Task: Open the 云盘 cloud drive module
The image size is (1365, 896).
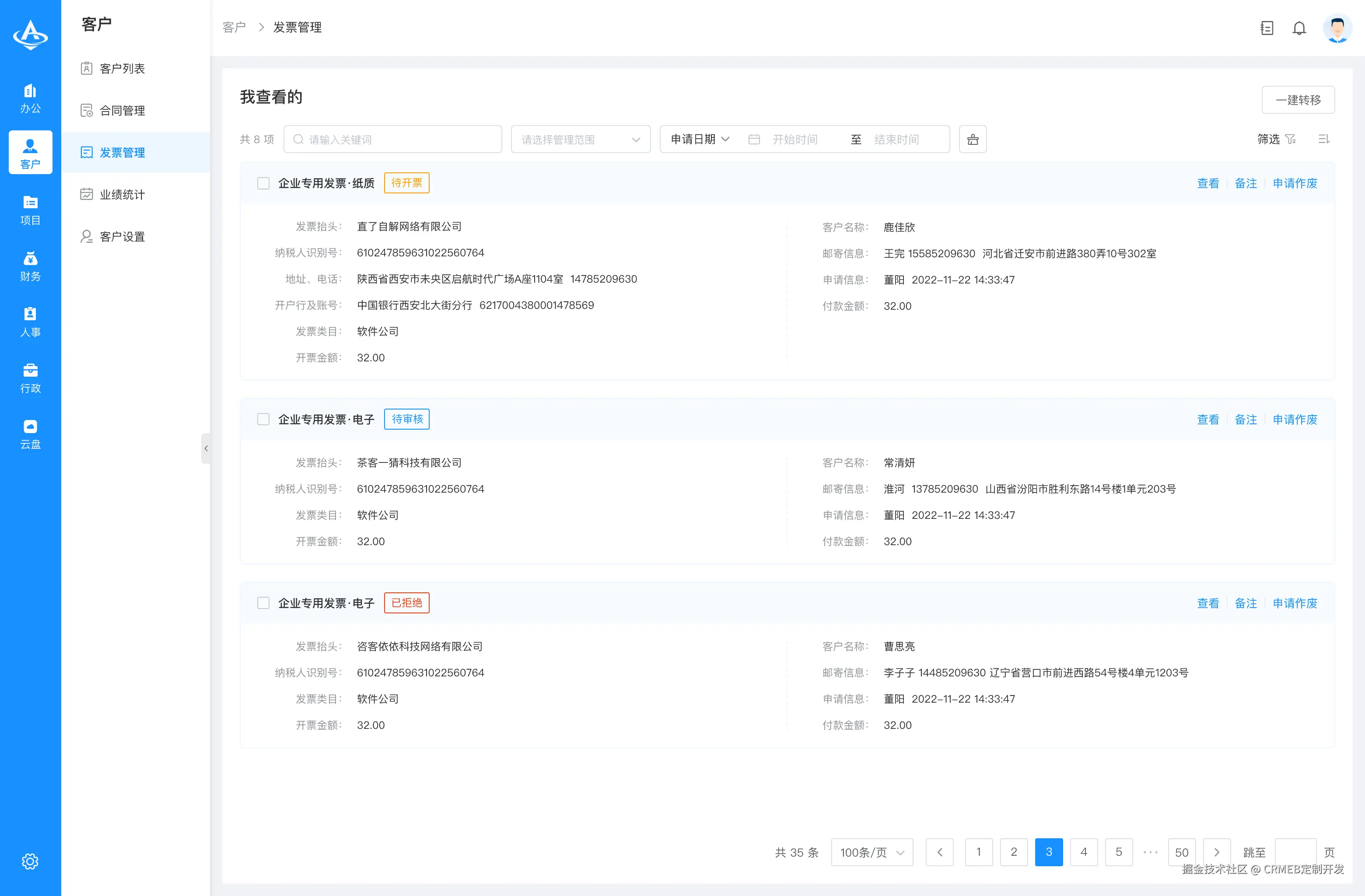Action: [x=30, y=433]
